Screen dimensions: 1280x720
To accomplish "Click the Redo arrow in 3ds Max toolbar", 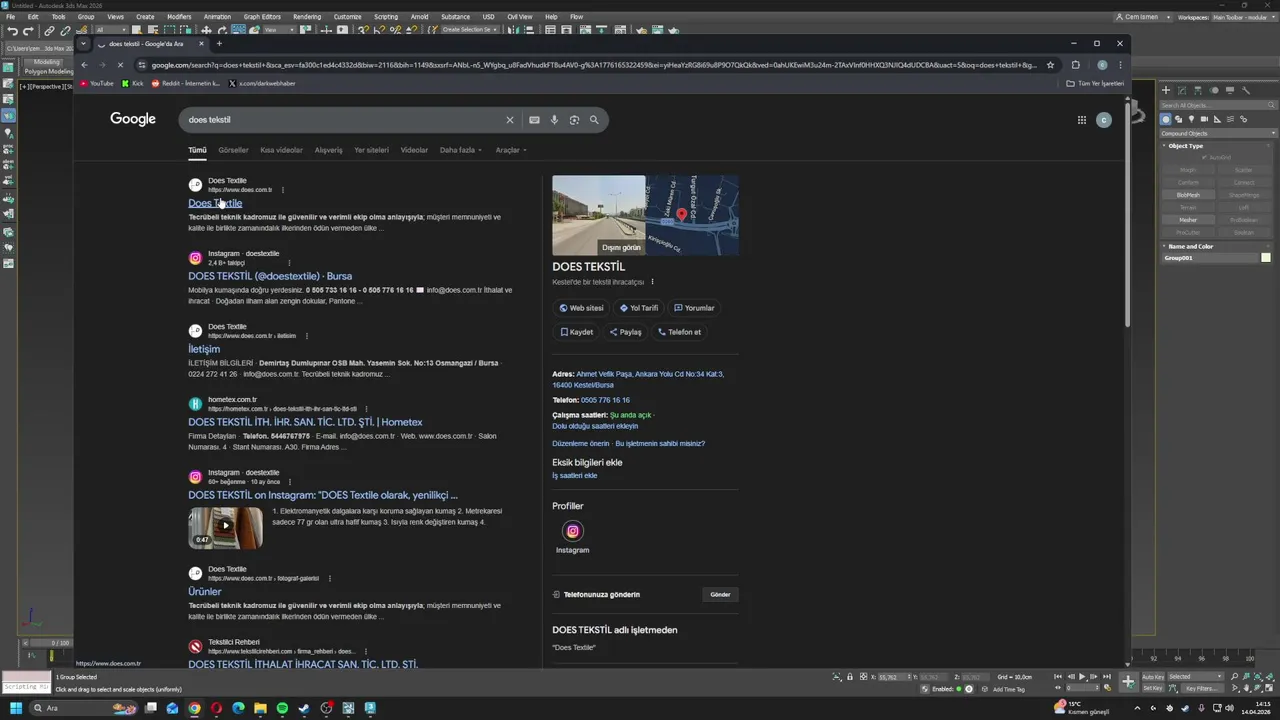I will (27, 31).
